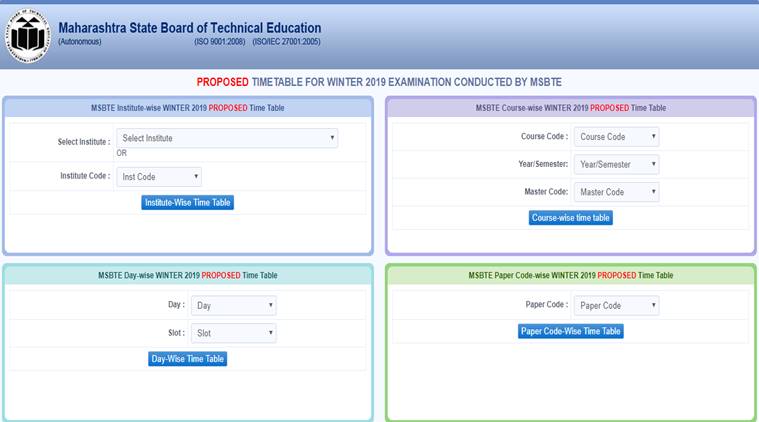Click Course-wise time table button
Image resolution: width=759 pixels, height=422 pixels.
(570, 218)
